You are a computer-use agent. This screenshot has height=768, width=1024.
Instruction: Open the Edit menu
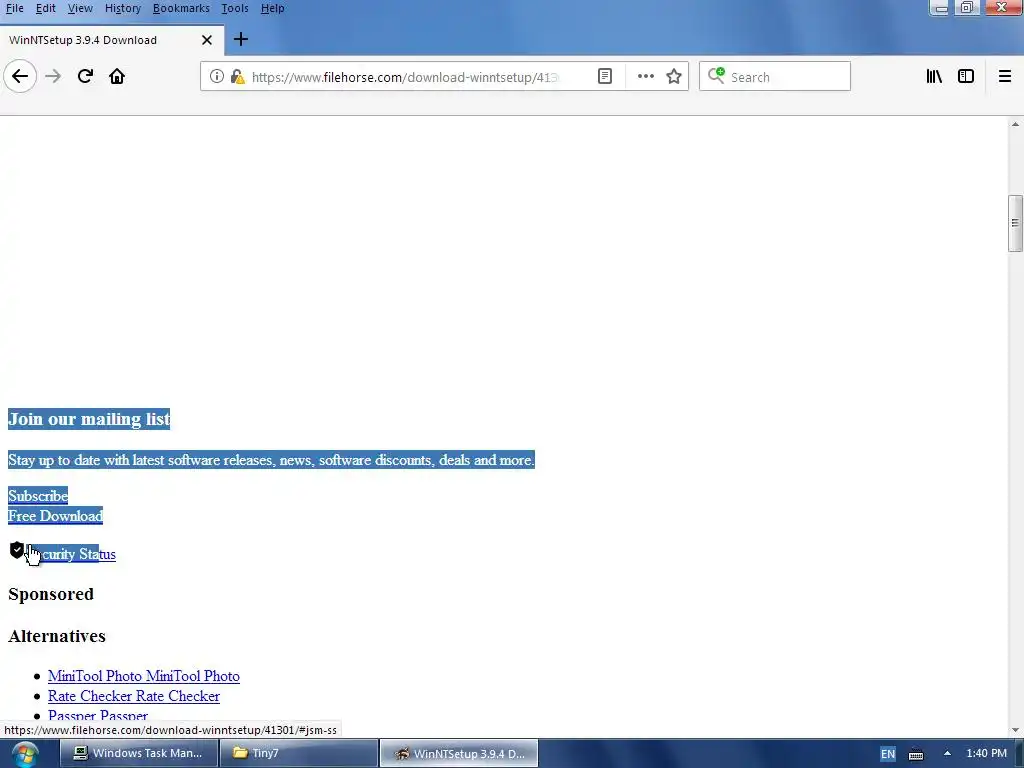(46, 8)
